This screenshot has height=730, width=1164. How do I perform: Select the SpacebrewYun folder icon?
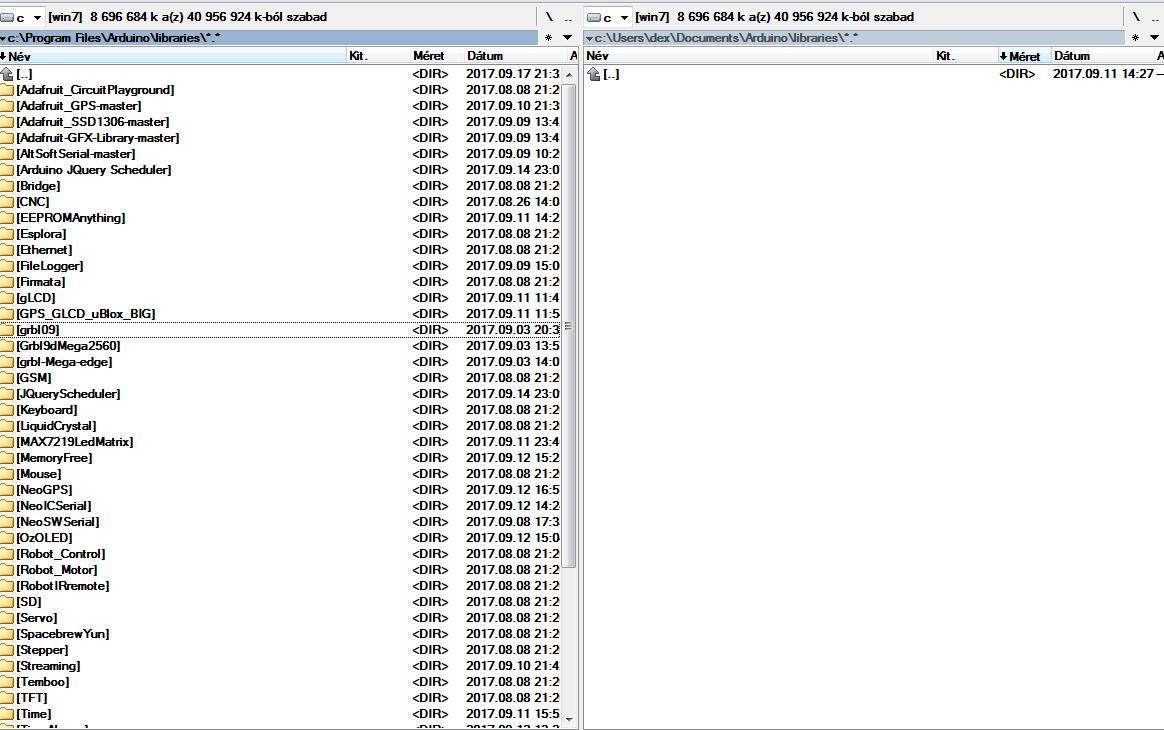tap(7, 633)
